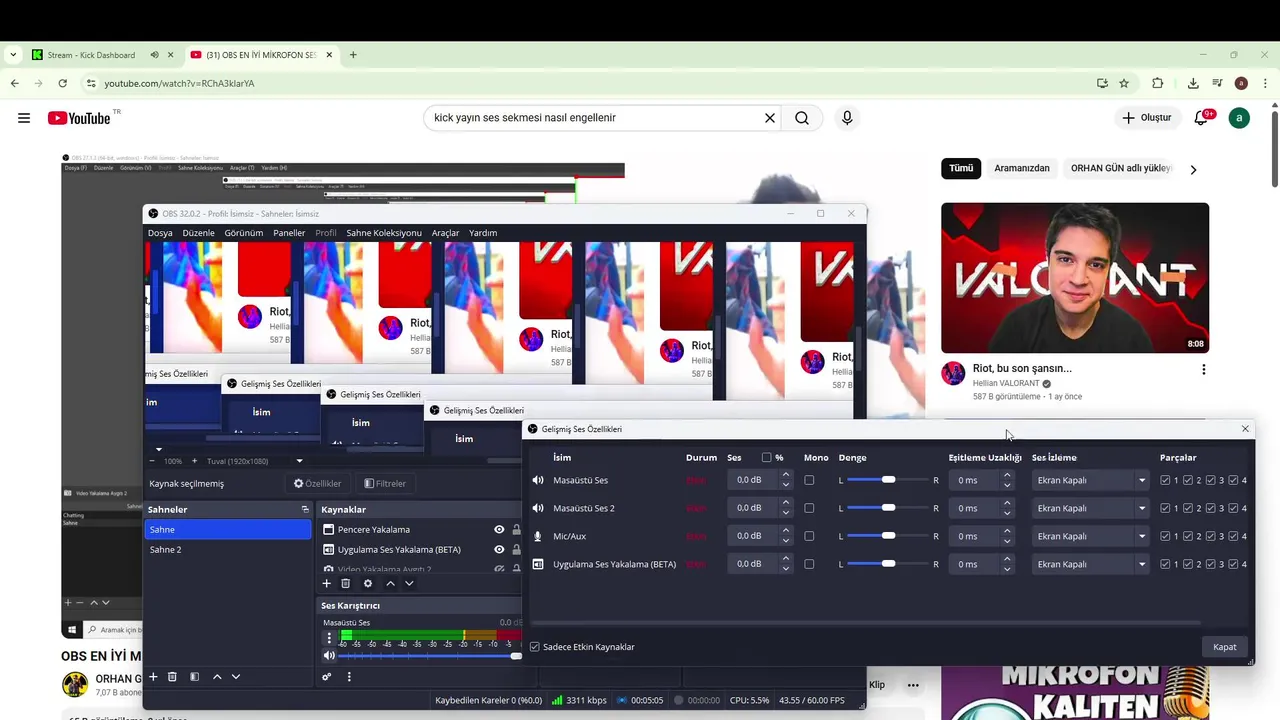Image resolution: width=1280 pixels, height=720 pixels.
Task: Open Araçlar menu in OBS
Action: pyautogui.click(x=445, y=233)
